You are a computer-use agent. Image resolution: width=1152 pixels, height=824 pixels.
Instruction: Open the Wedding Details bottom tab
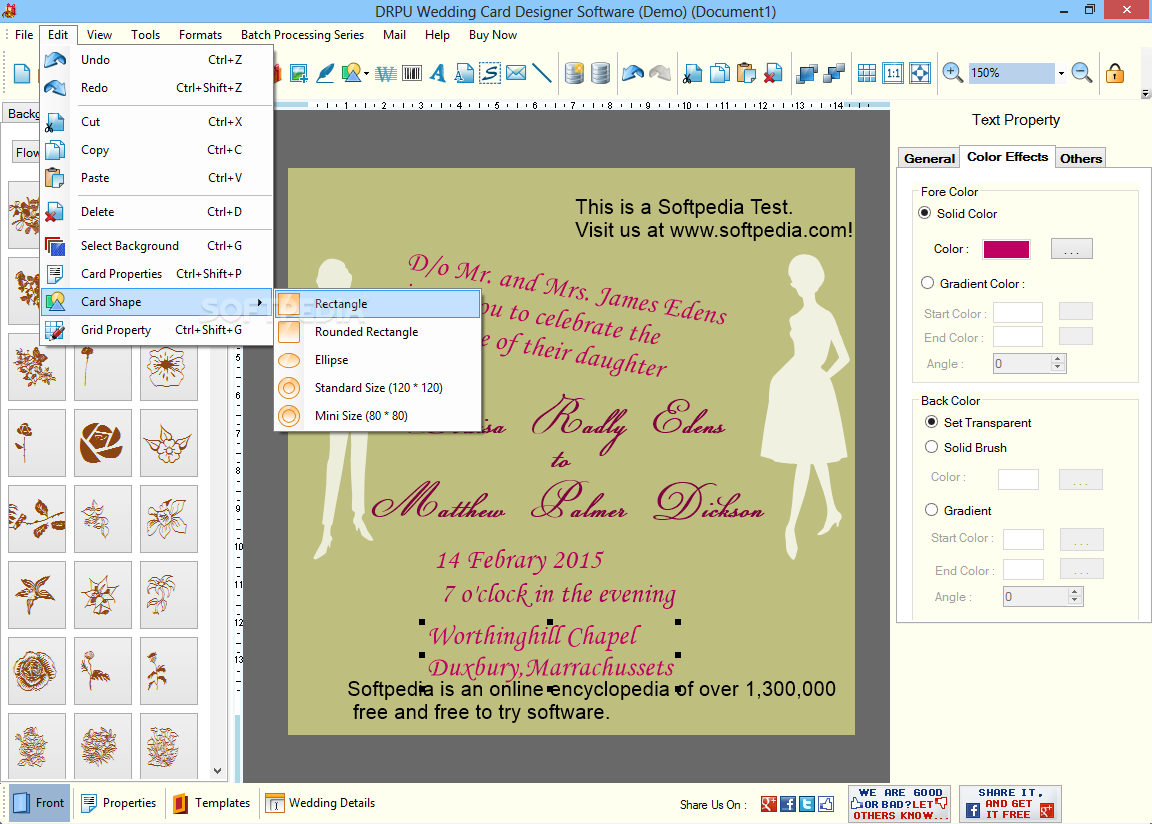[x=320, y=803]
